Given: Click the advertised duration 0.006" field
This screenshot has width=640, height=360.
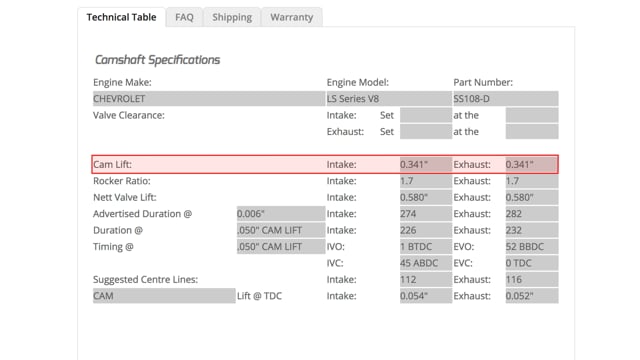Looking at the screenshot, I should [x=281, y=214].
